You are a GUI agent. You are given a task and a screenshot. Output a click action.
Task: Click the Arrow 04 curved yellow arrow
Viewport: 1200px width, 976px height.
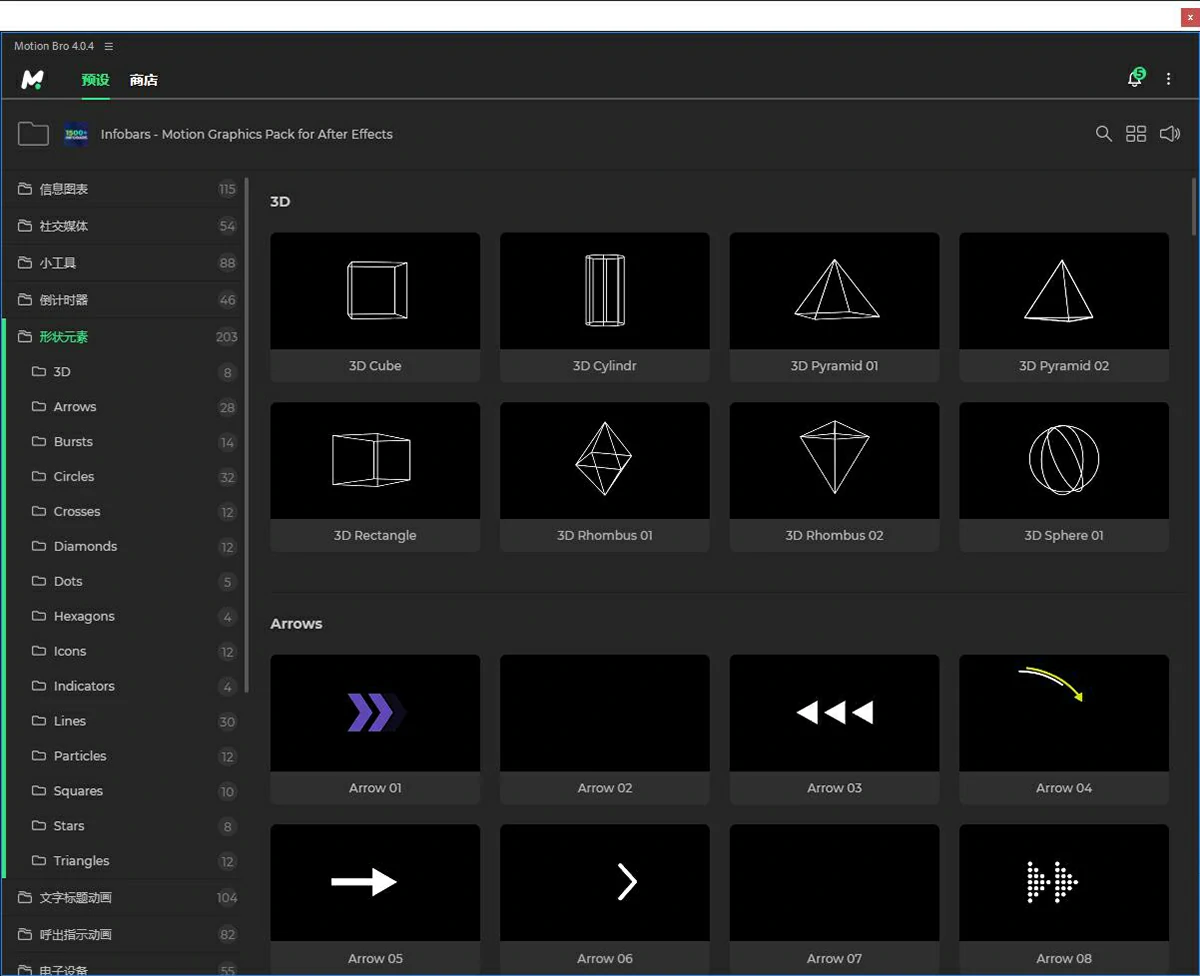tap(1064, 729)
